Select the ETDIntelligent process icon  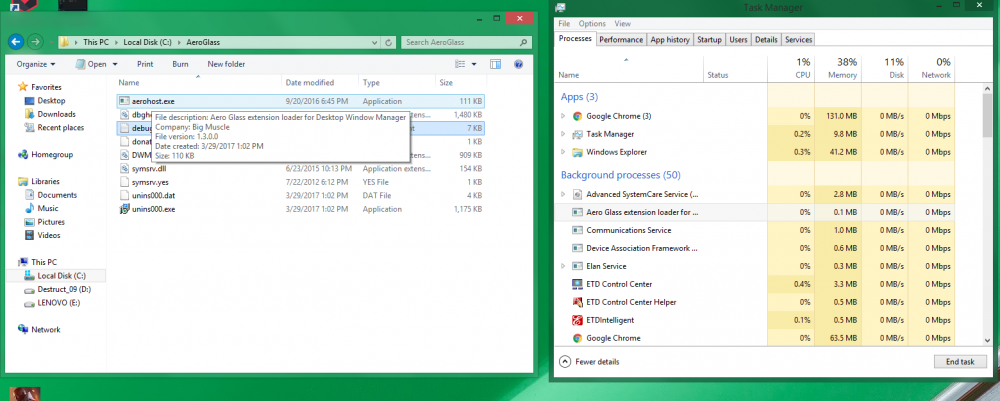click(578, 320)
